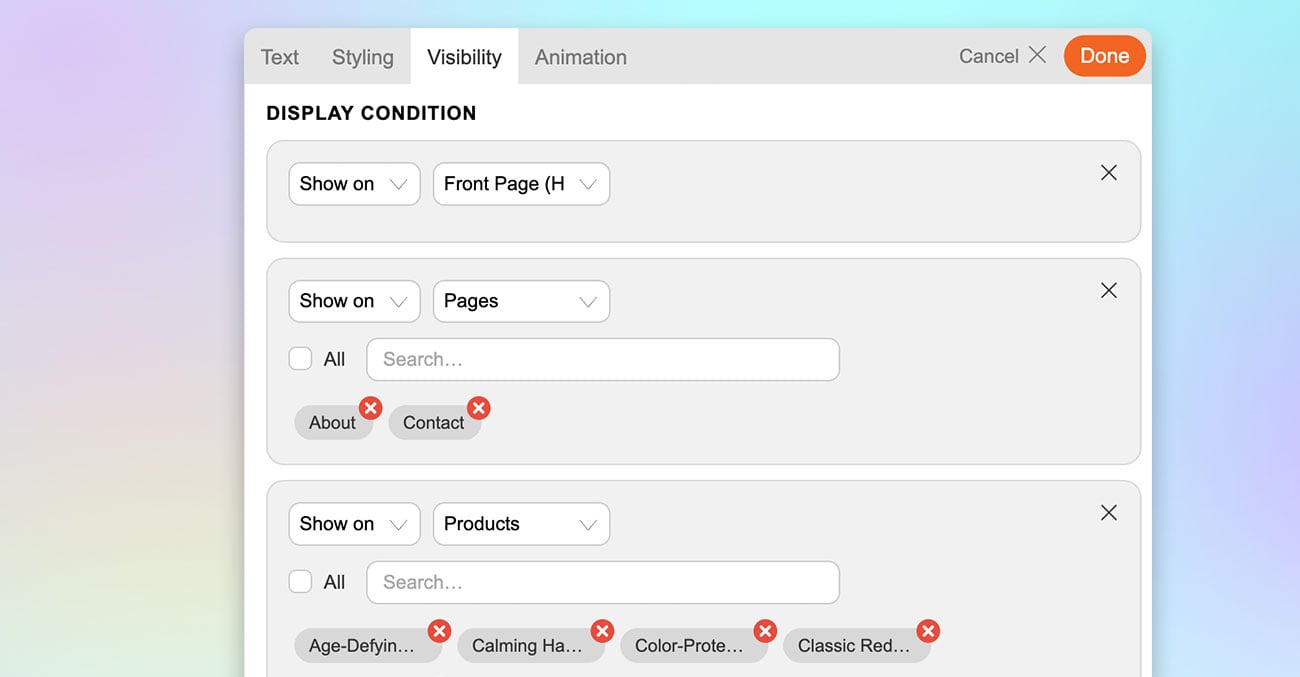Cancel the visibility settings
Screen dimensions: 1300x677
(x=989, y=56)
